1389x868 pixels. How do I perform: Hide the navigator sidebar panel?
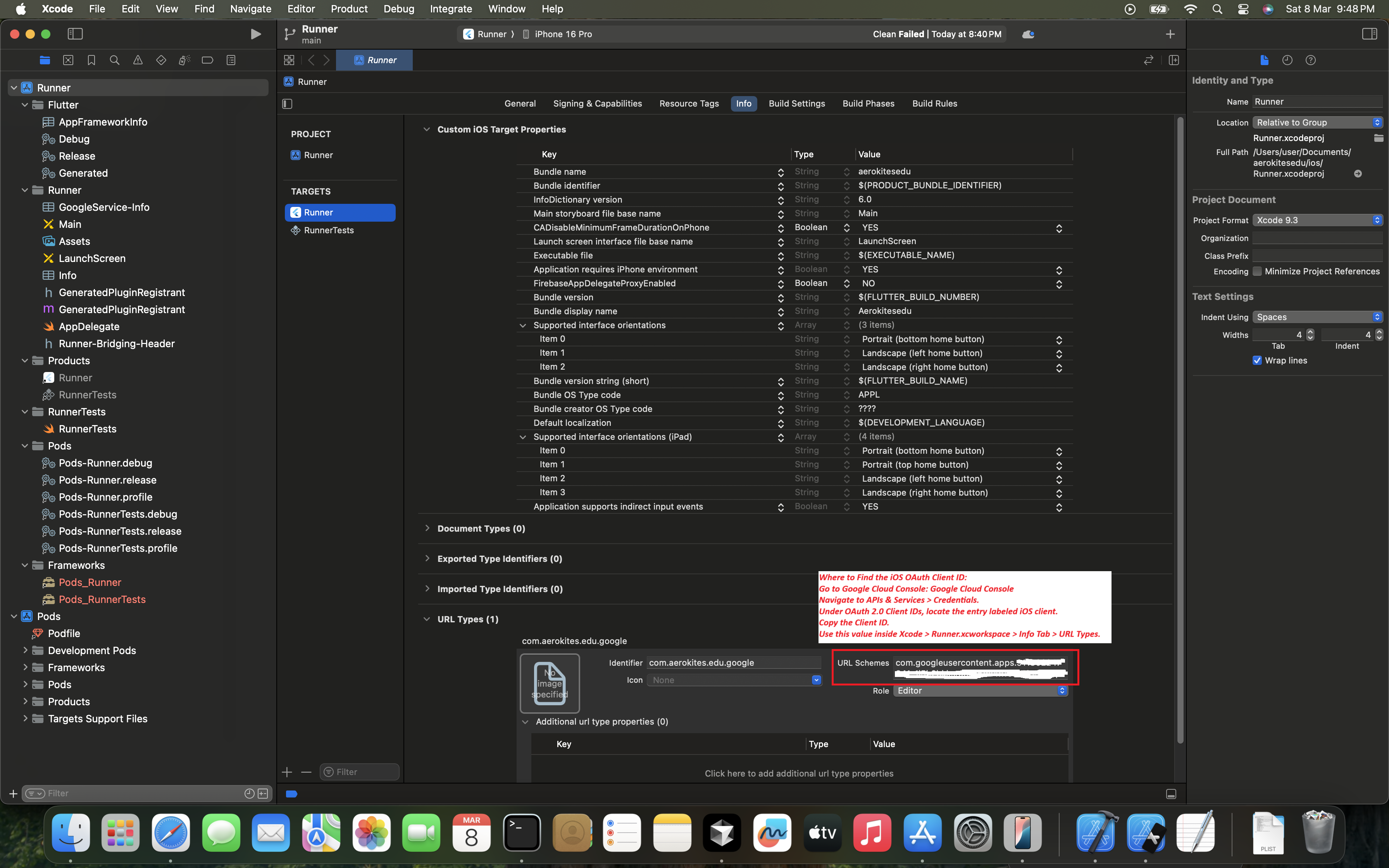[75, 34]
